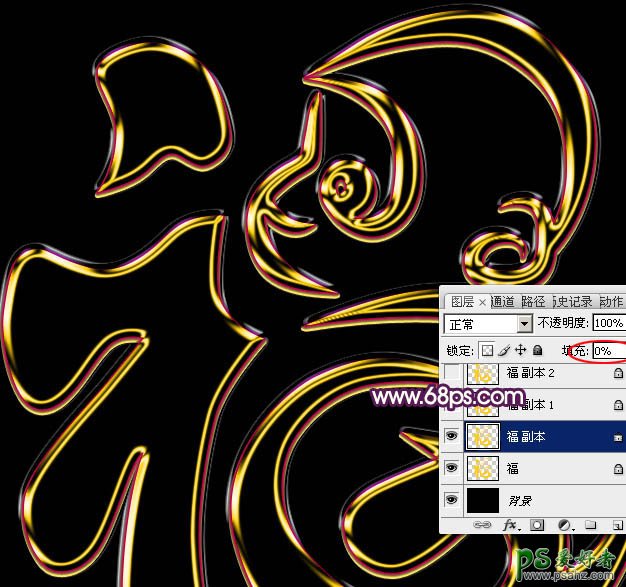Enable lock image pixels brush icon

(503, 351)
